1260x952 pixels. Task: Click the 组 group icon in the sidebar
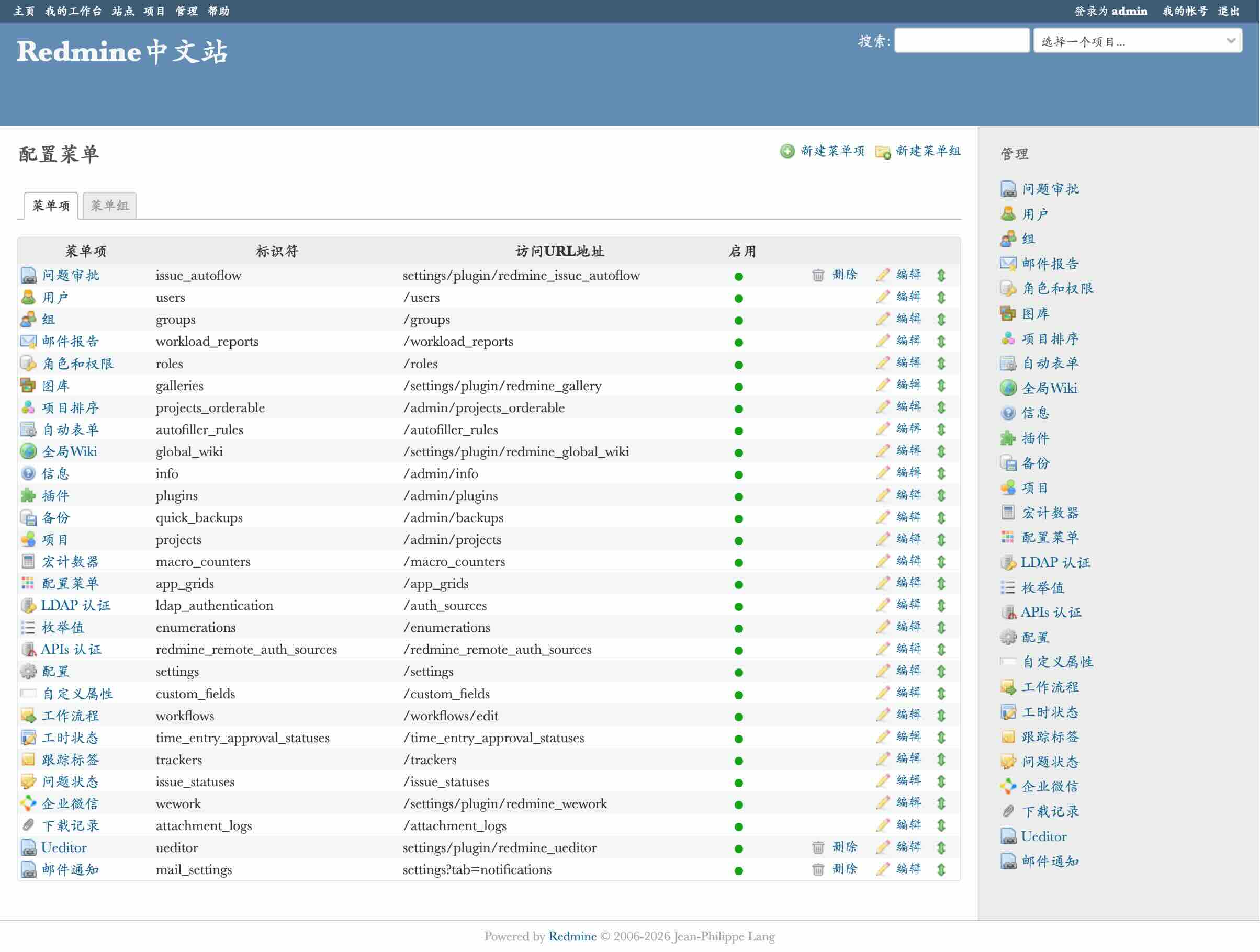coord(1008,239)
